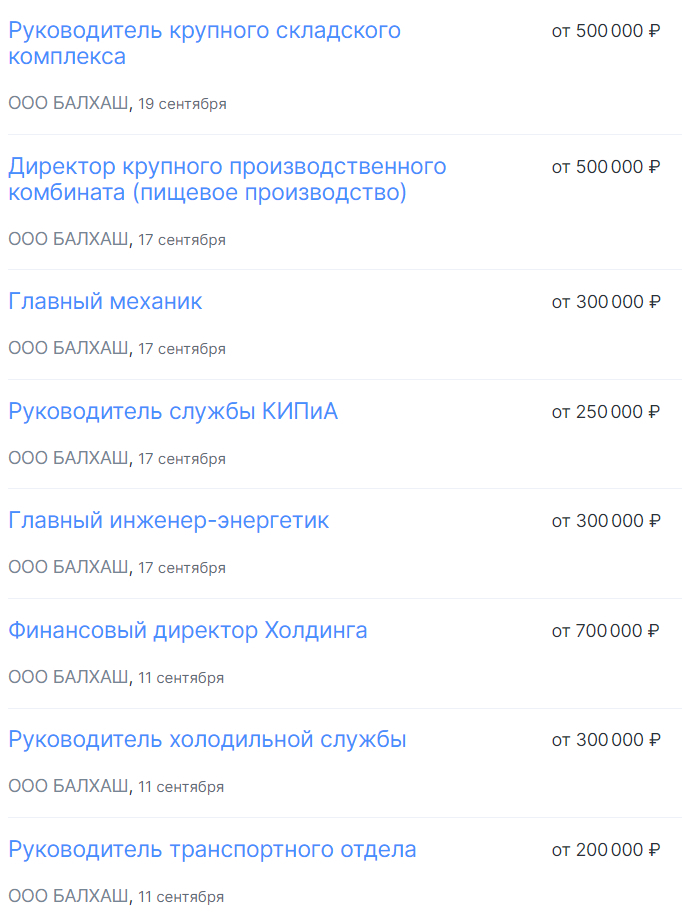
Task: Click the от 250 000 ₽ salary
Action: click(606, 412)
